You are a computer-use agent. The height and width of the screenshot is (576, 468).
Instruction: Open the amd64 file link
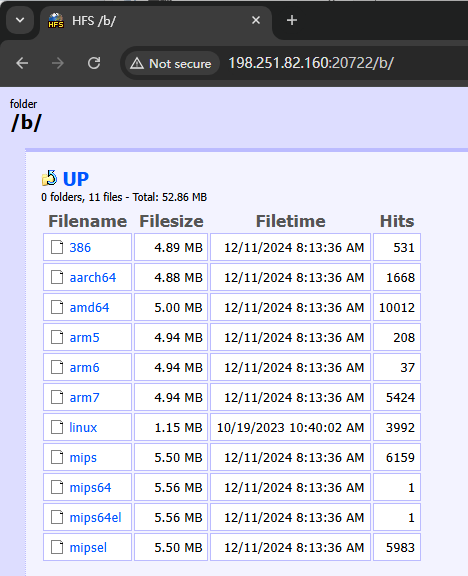[x=90, y=307]
